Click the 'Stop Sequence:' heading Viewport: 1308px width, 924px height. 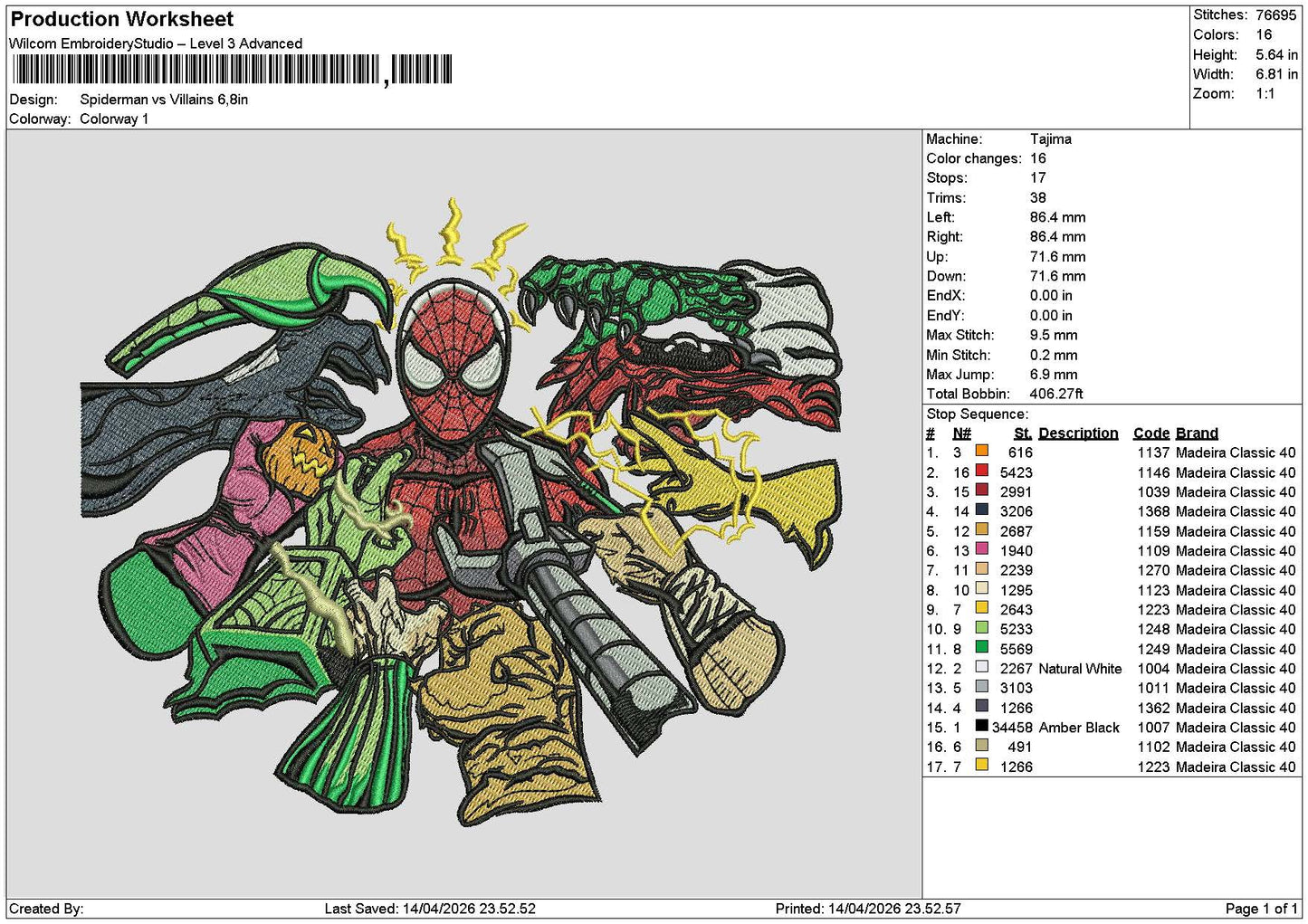pyautogui.click(x=978, y=414)
